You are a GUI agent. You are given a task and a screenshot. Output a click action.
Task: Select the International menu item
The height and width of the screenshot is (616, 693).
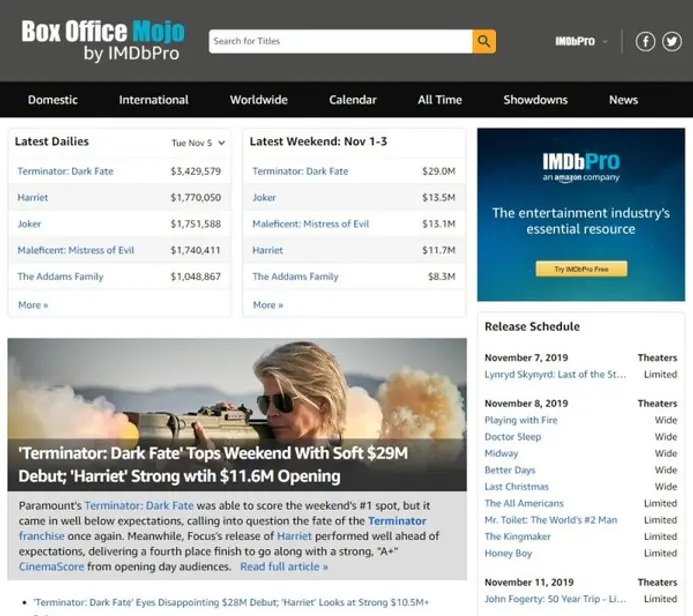pyautogui.click(x=154, y=100)
